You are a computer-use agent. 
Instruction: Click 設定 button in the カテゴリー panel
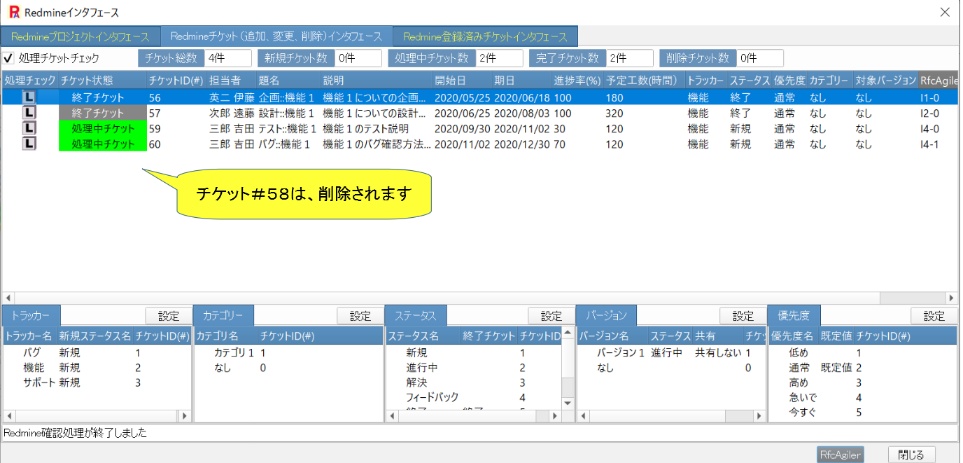(361, 316)
